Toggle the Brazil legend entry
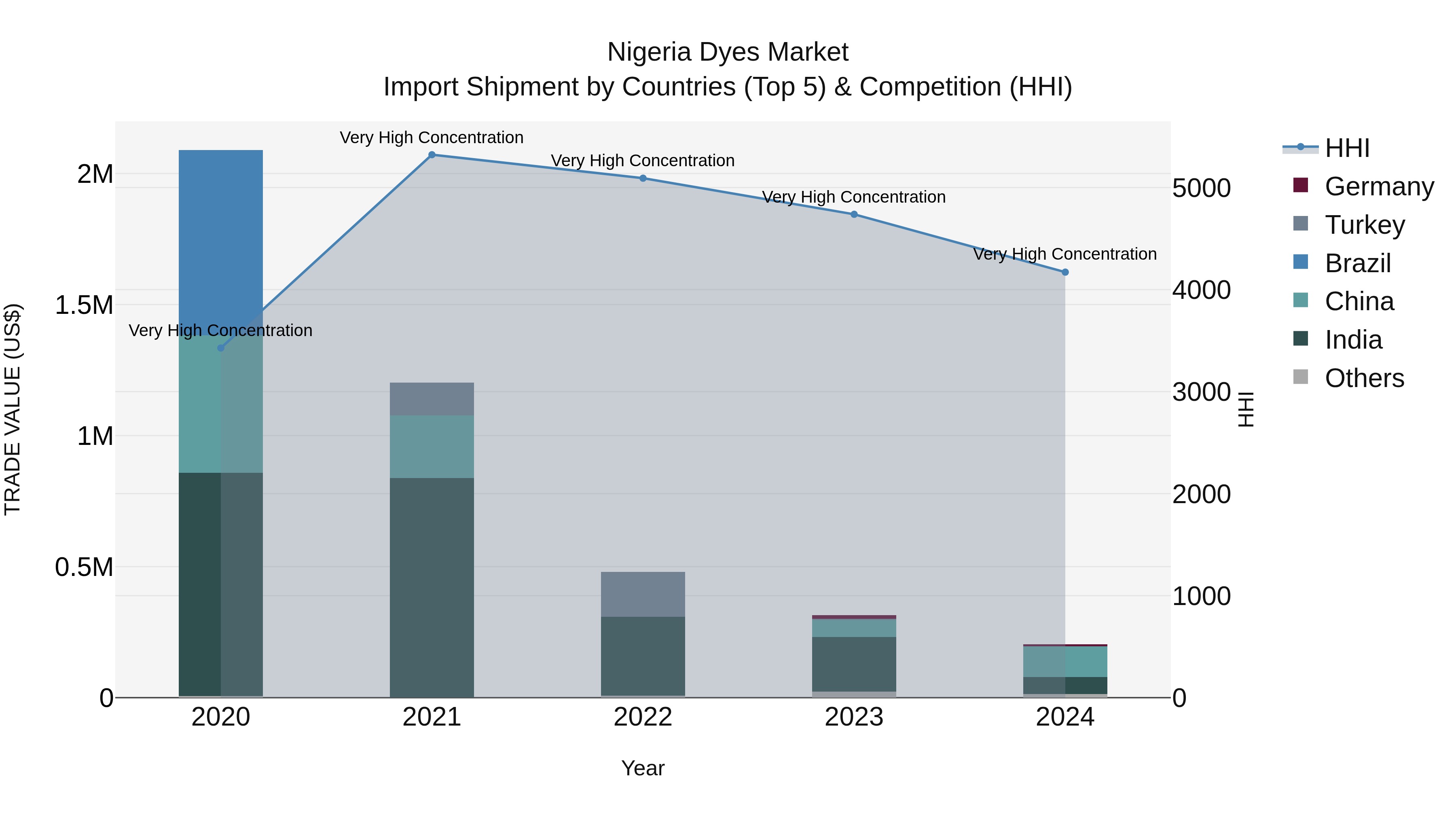The height and width of the screenshot is (819, 1456). [x=1342, y=263]
